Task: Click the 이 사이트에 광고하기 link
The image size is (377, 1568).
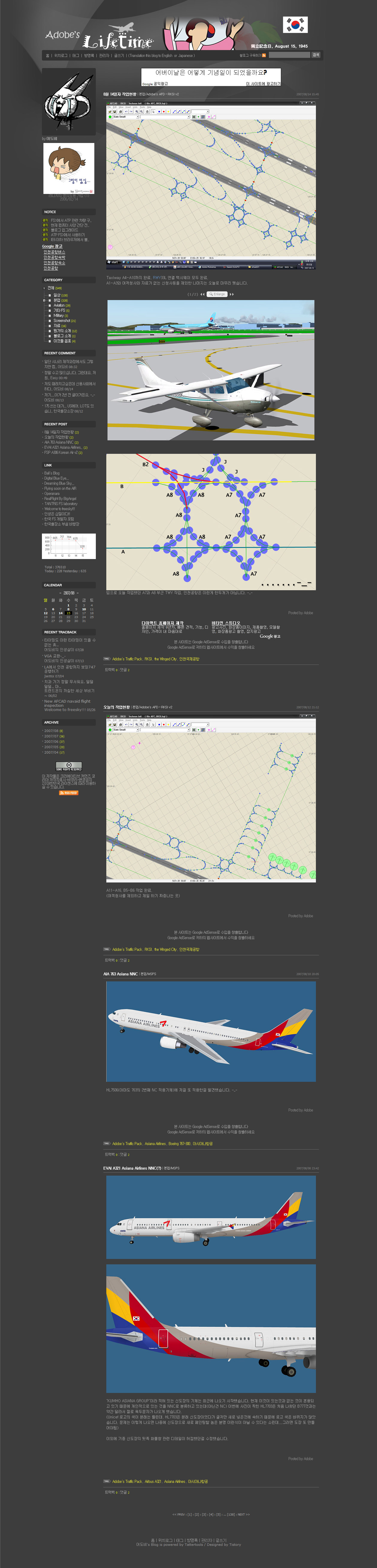Action: pyautogui.click(x=263, y=83)
